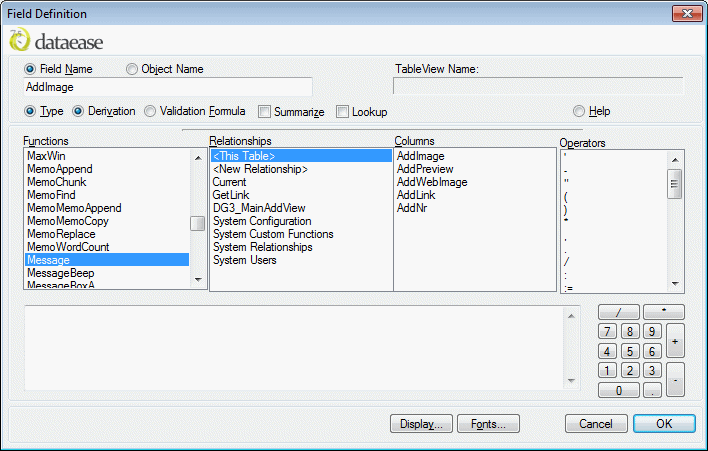Click the AddImage field name input
The height and width of the screenshot is (451, 708).
click(168, 87)
